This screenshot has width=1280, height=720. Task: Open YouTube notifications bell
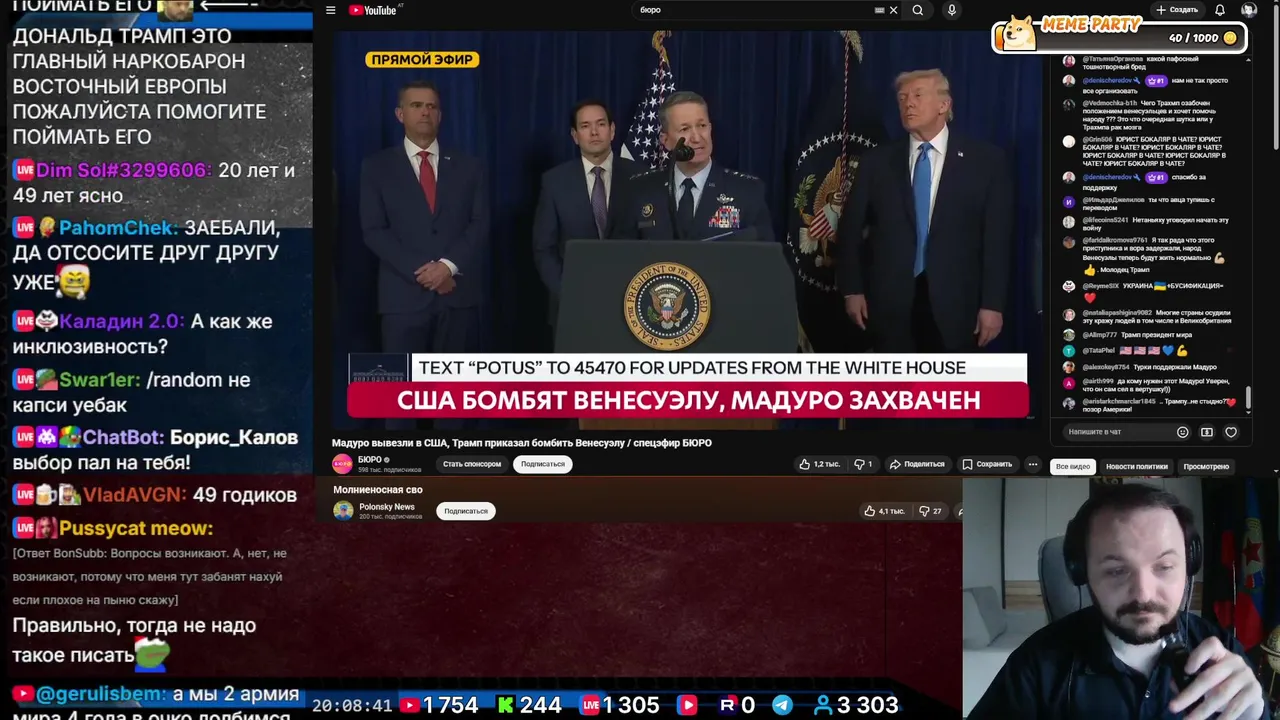(x=1220, y=10)
